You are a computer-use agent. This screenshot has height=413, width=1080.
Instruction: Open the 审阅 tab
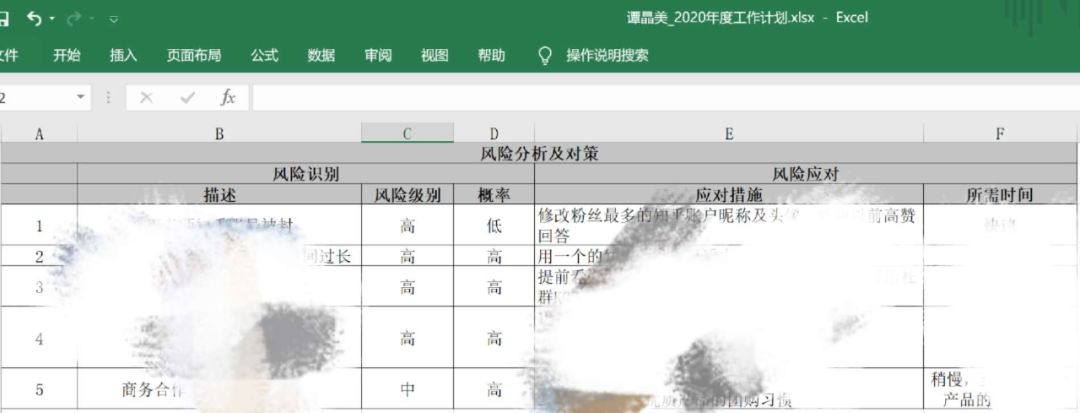pos(378,56)
